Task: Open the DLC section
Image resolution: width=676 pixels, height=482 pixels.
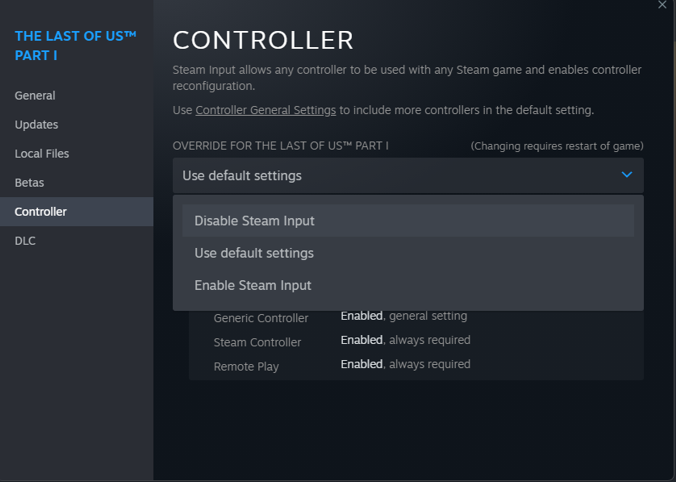Action: (26, 241)
